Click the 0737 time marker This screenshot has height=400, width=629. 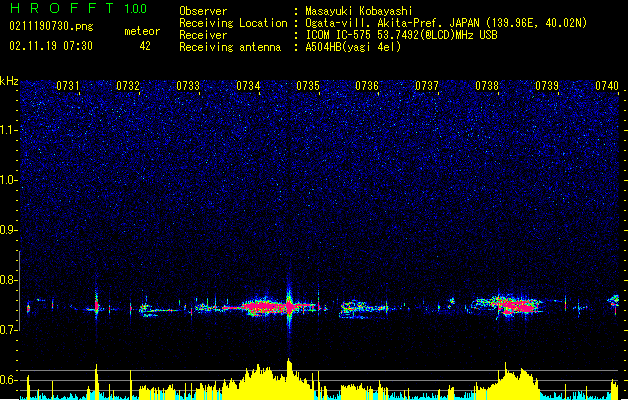427,86
